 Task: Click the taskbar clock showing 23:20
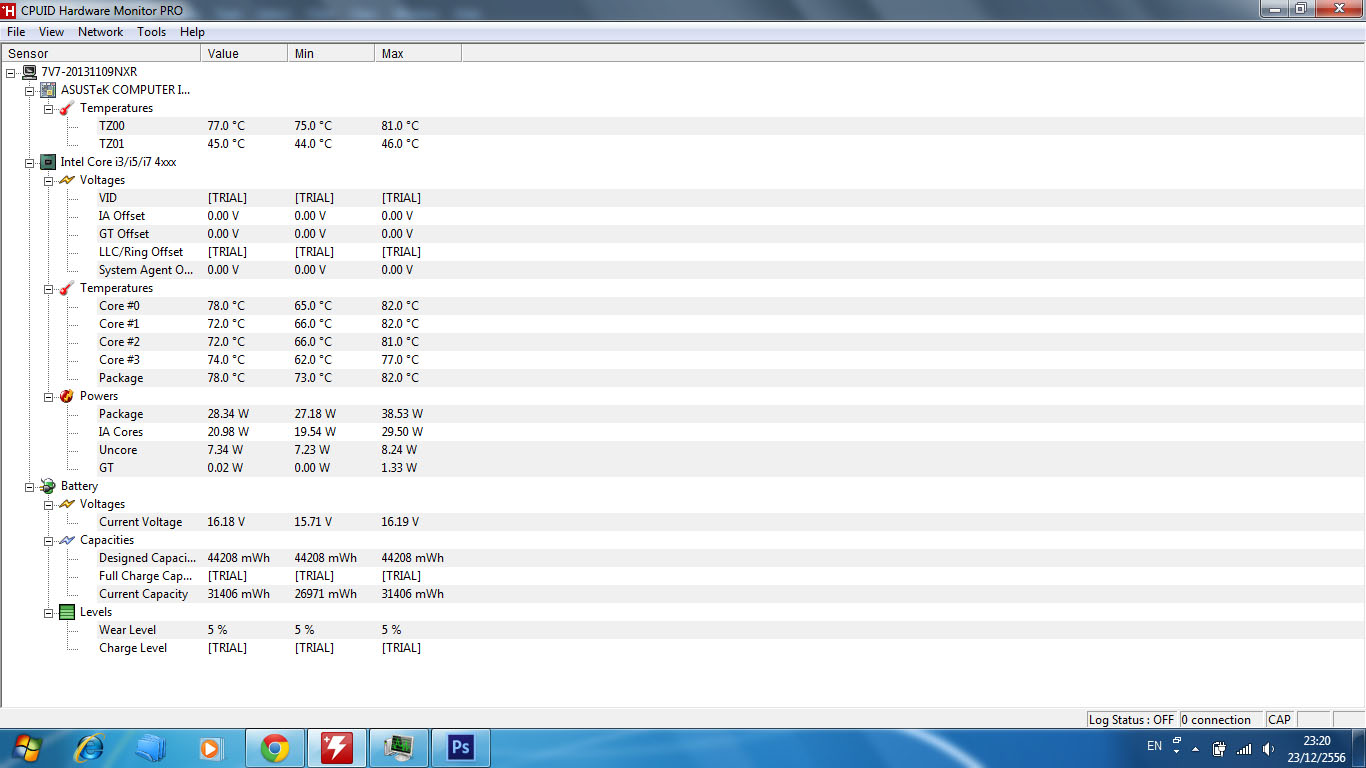coord(1317,749)
